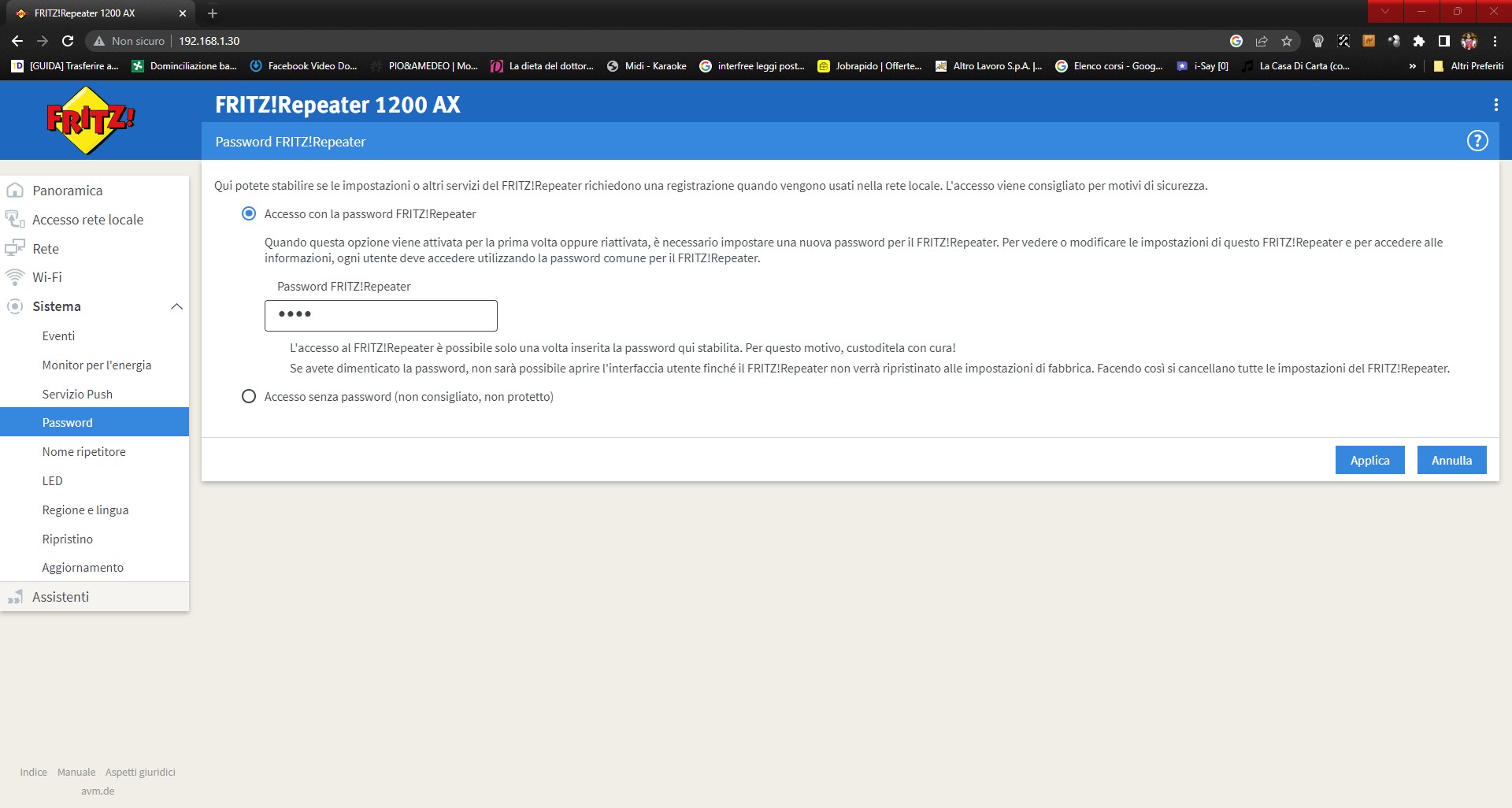Click the Sistema gear icon
The height and width of the screenshot is (808, 1512).
tap(15, 306)
